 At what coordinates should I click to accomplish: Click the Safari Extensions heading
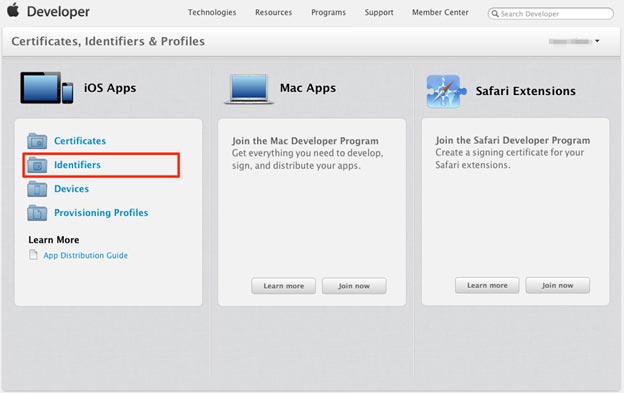(525, 91)
